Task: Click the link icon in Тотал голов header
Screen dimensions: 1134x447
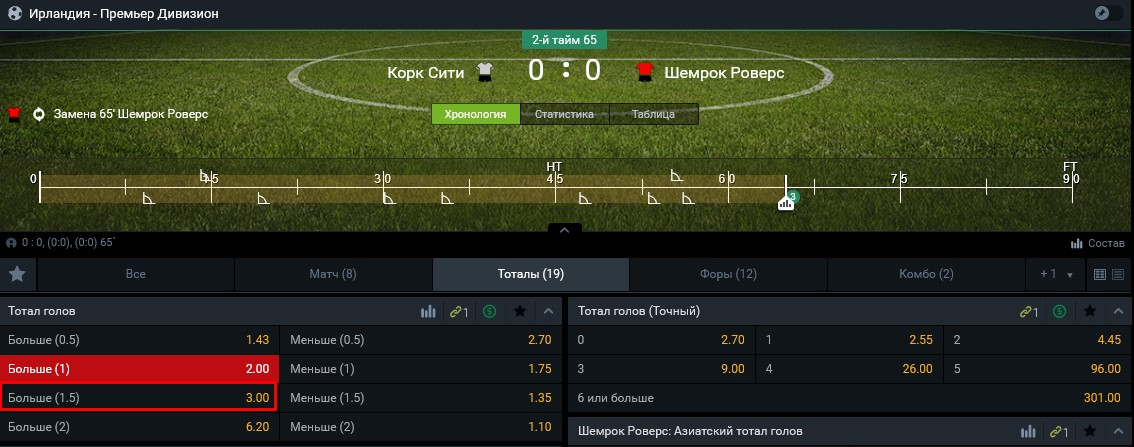Action: pos(459,311)
